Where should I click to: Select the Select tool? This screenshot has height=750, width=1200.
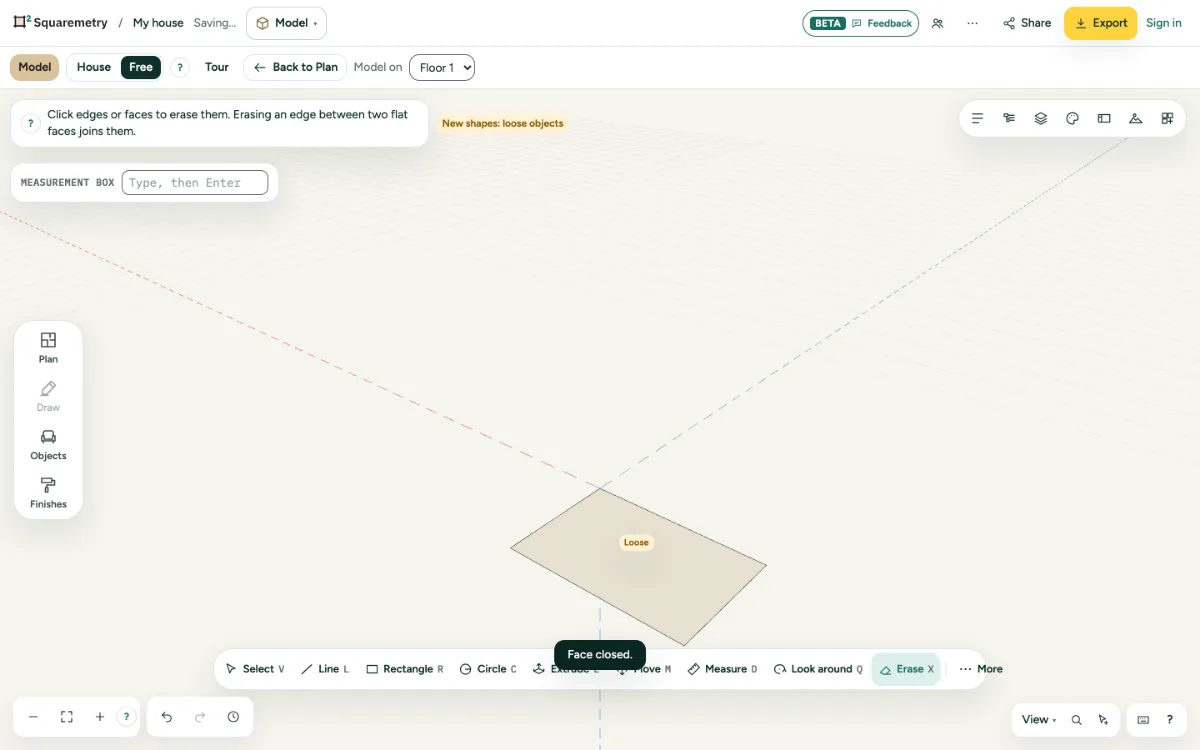(255, 669)
